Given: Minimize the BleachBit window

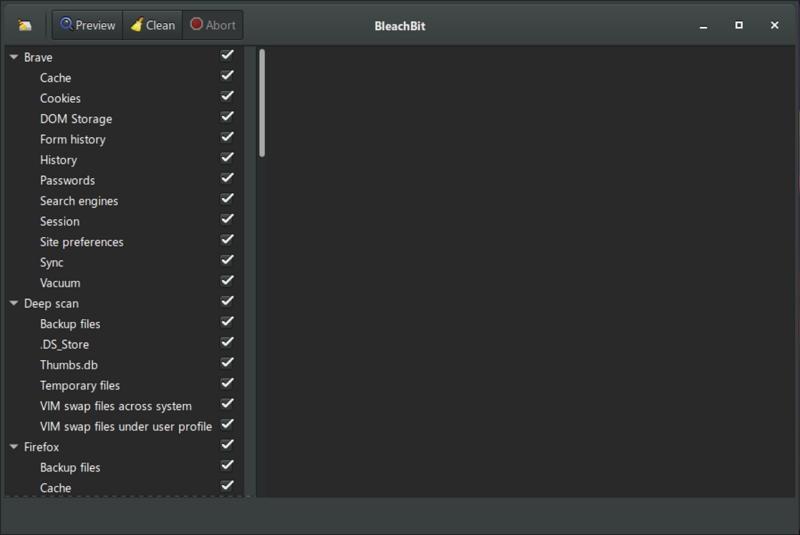Looking at the screenshot, I should (702, 25).
